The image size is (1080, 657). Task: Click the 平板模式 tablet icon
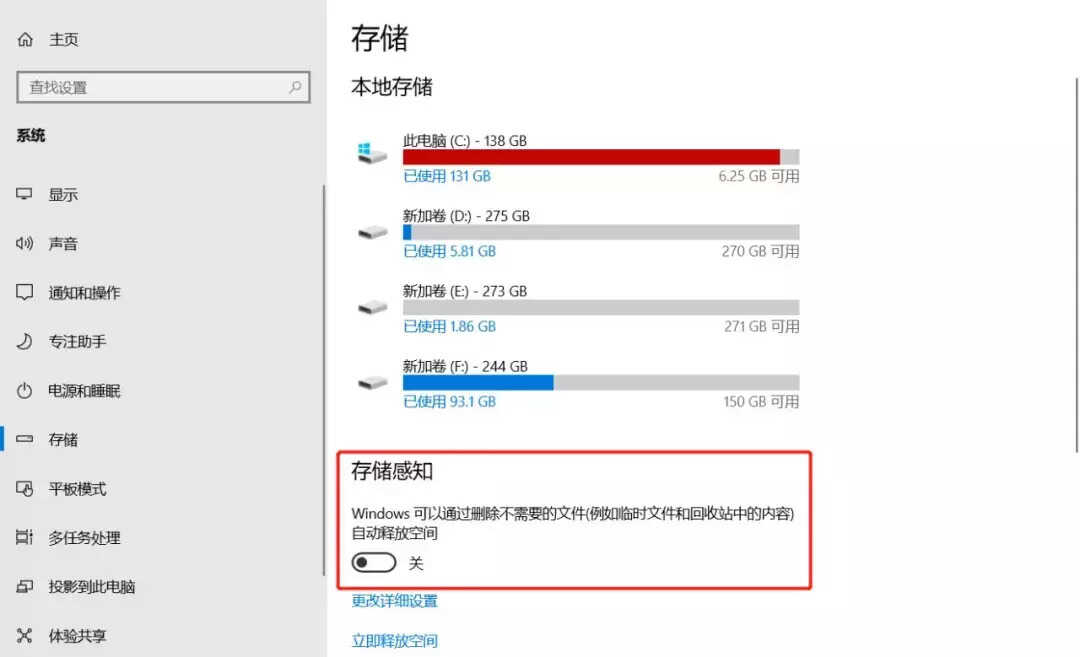pyautogui.click(x=24, y=488)
